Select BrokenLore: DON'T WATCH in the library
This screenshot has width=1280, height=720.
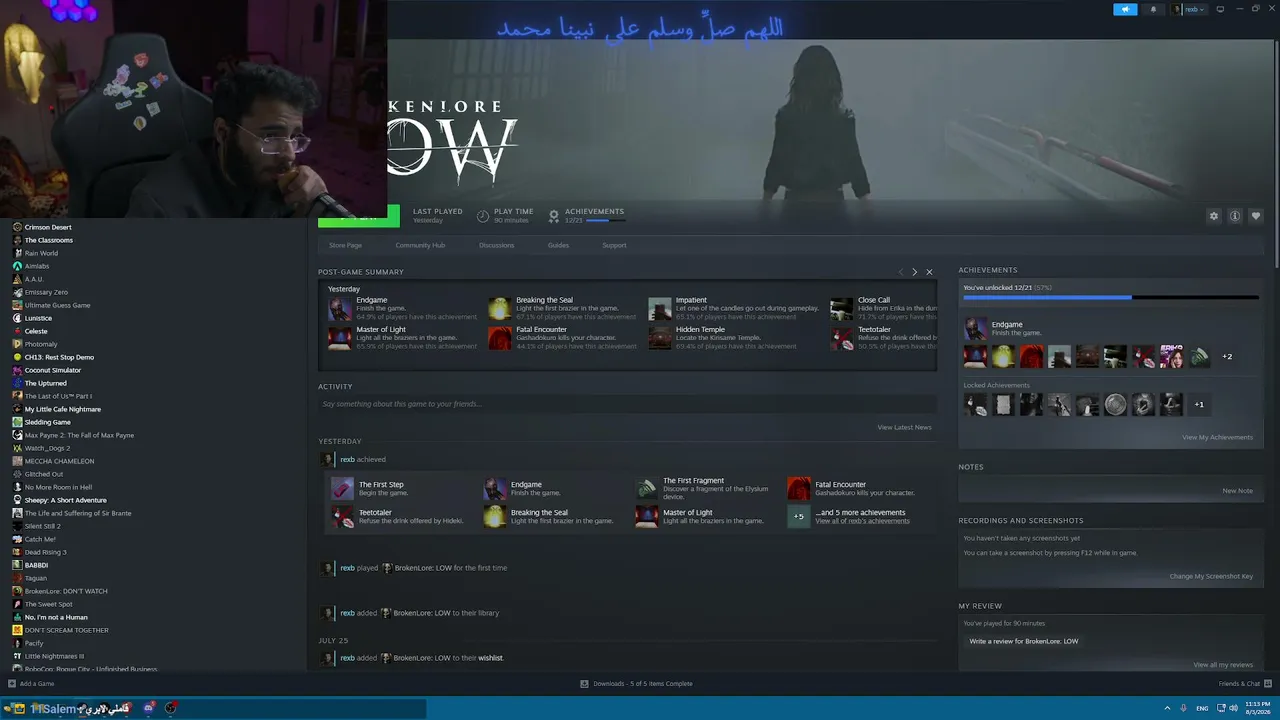66,591
